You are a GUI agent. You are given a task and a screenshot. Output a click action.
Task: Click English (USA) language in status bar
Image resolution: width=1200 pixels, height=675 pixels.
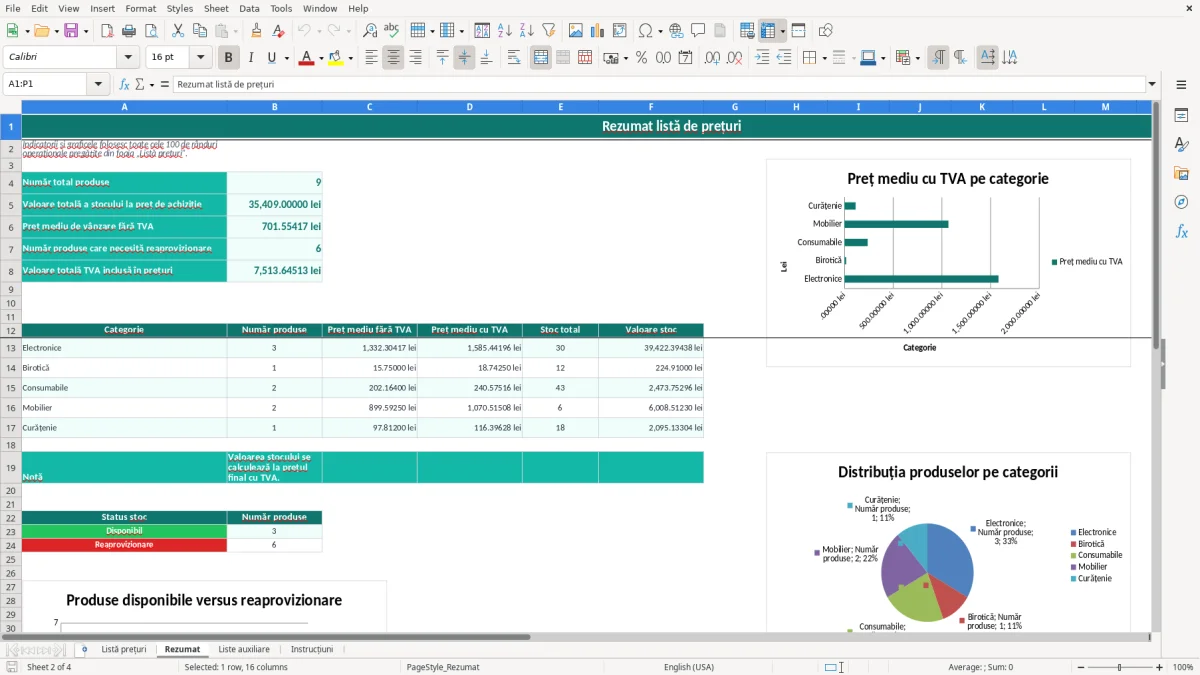(689, 667)
